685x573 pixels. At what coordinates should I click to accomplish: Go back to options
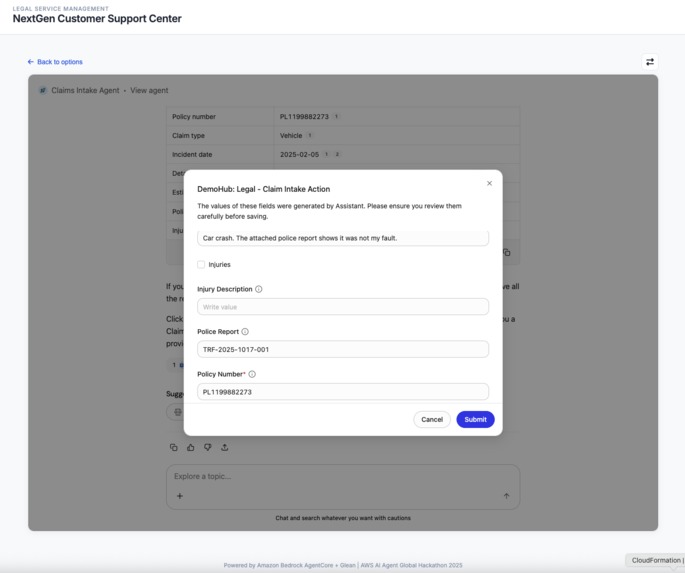55,62
